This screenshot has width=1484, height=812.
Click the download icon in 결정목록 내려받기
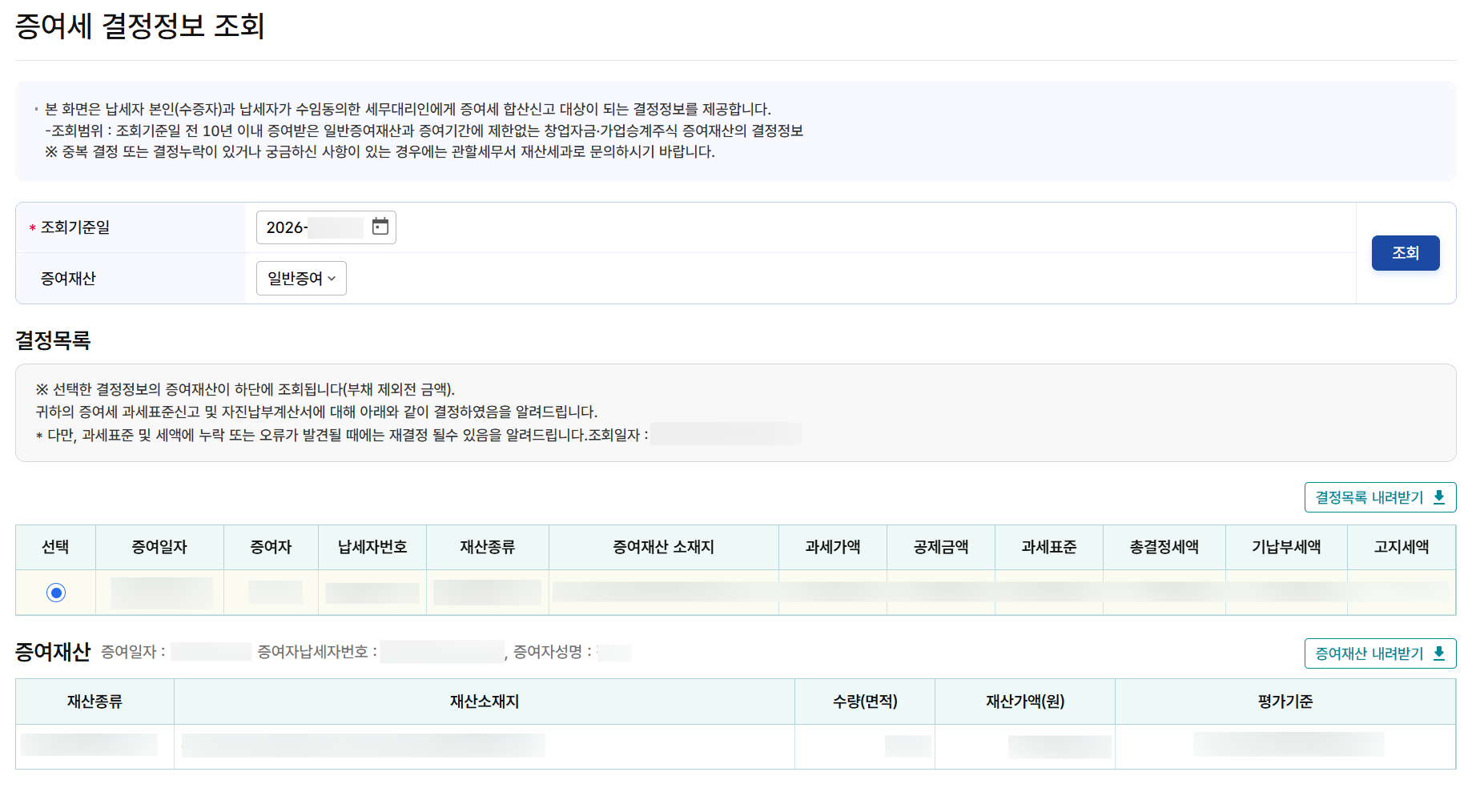click(1439, 497)
